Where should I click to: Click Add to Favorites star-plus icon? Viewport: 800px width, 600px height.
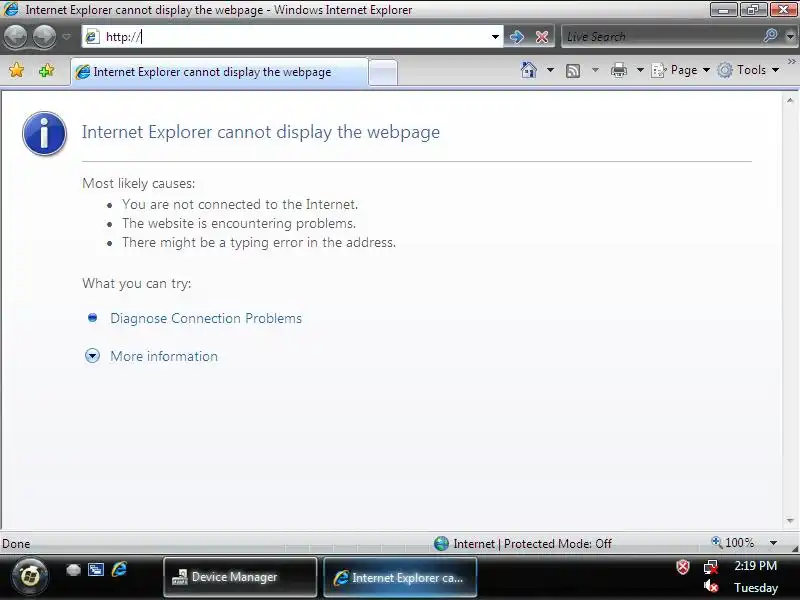tap(46, 70)
